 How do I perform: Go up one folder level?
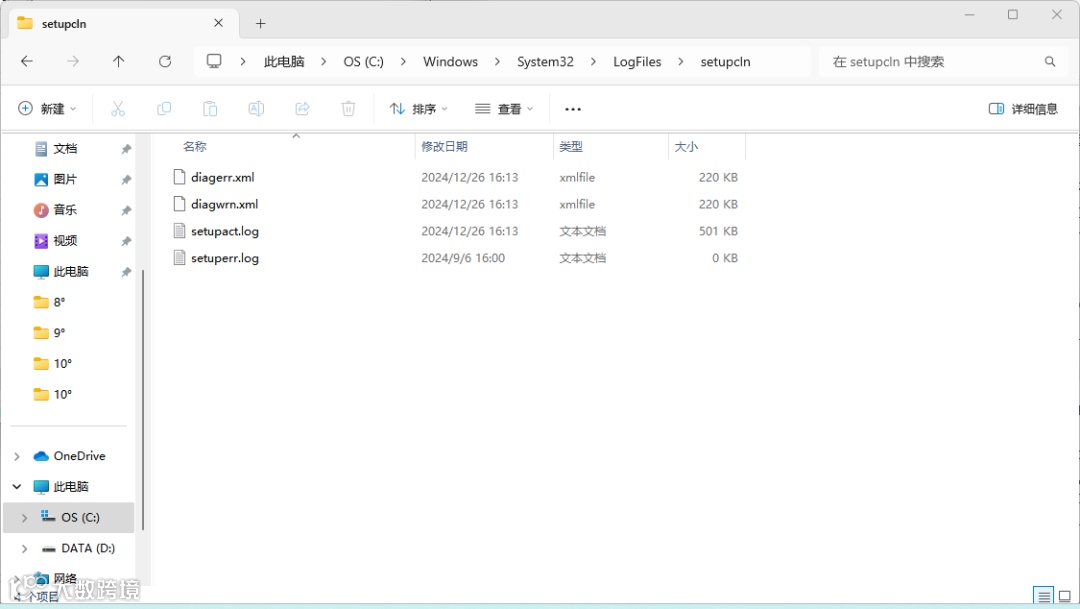(118, 61)
